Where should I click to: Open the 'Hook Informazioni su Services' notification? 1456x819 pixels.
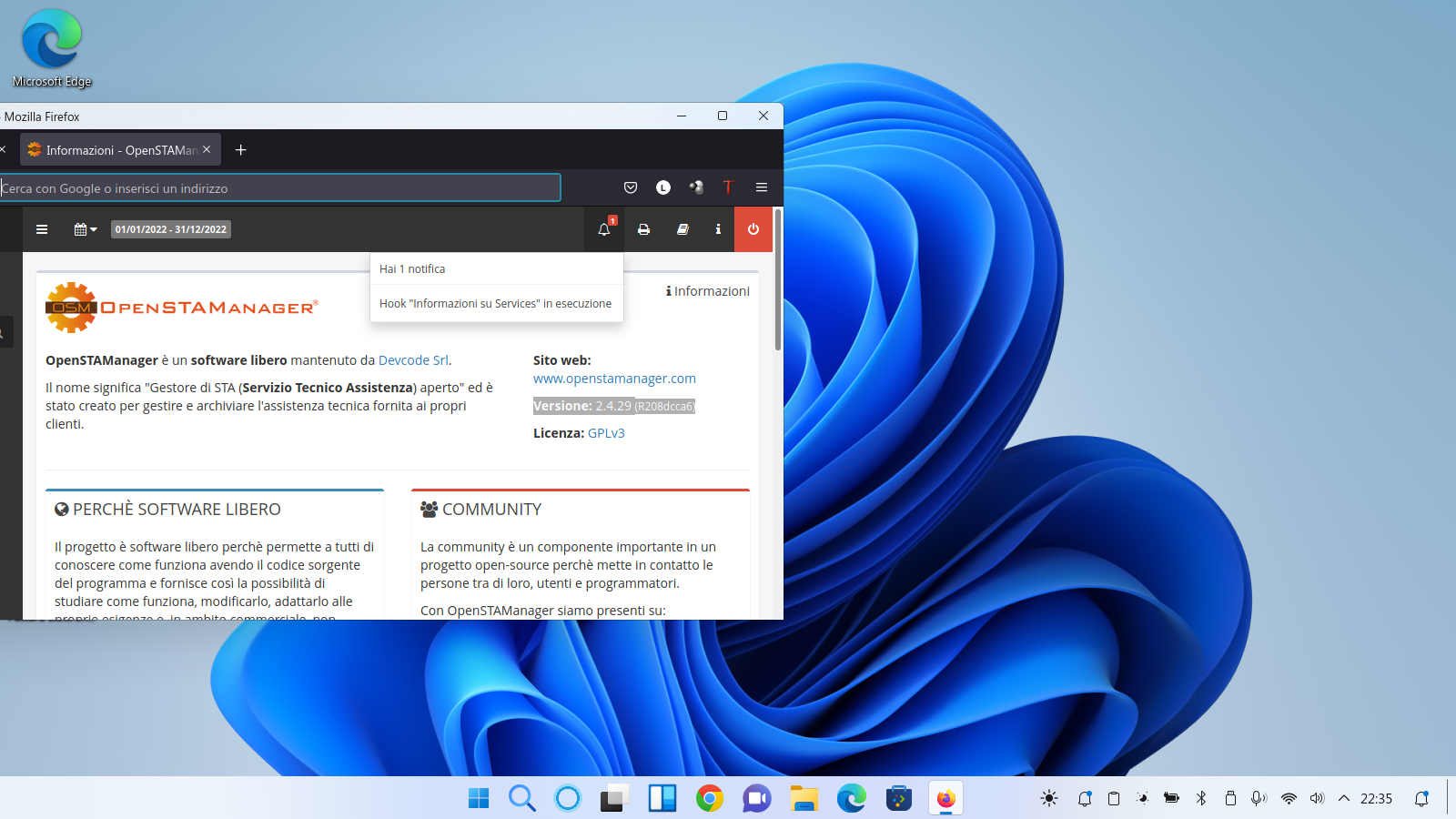click(496, 304)
